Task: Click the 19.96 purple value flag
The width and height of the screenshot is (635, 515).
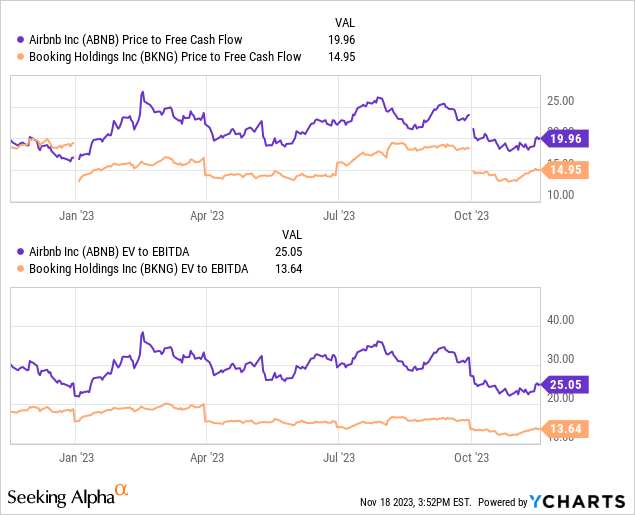Action: click(x=566, y=138)
